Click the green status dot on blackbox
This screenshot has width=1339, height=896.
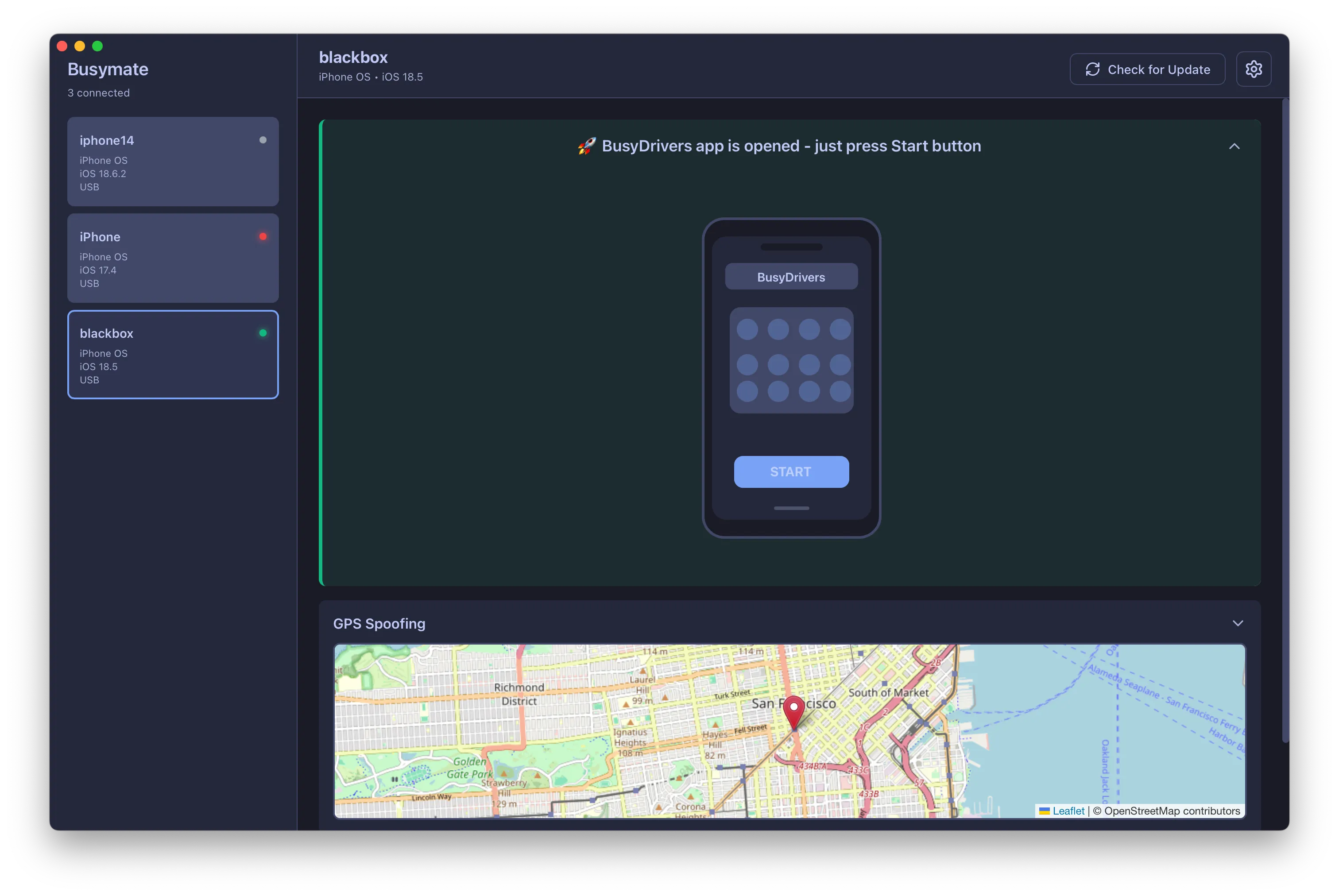tap(263, 333)
